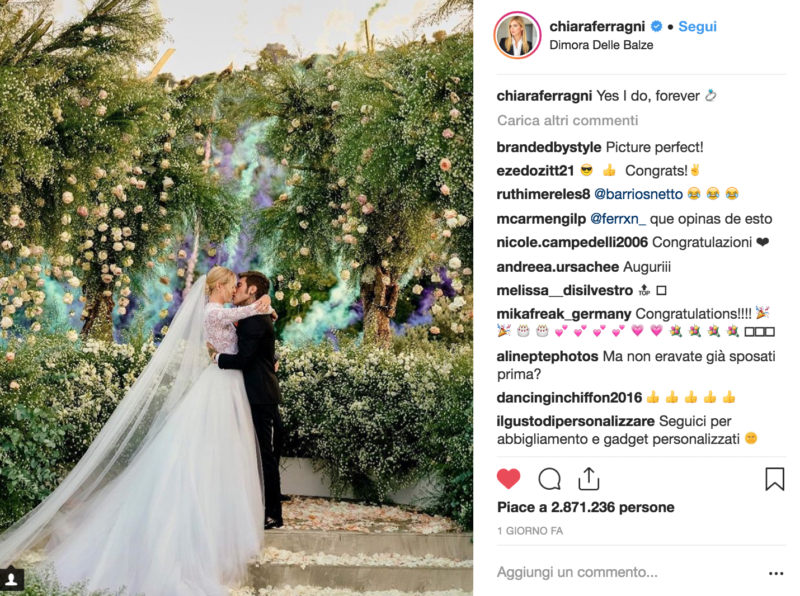Viewport: 800px width, 596px height.
Task: Open brandedbystyle commenter profile
Action: 548,147
